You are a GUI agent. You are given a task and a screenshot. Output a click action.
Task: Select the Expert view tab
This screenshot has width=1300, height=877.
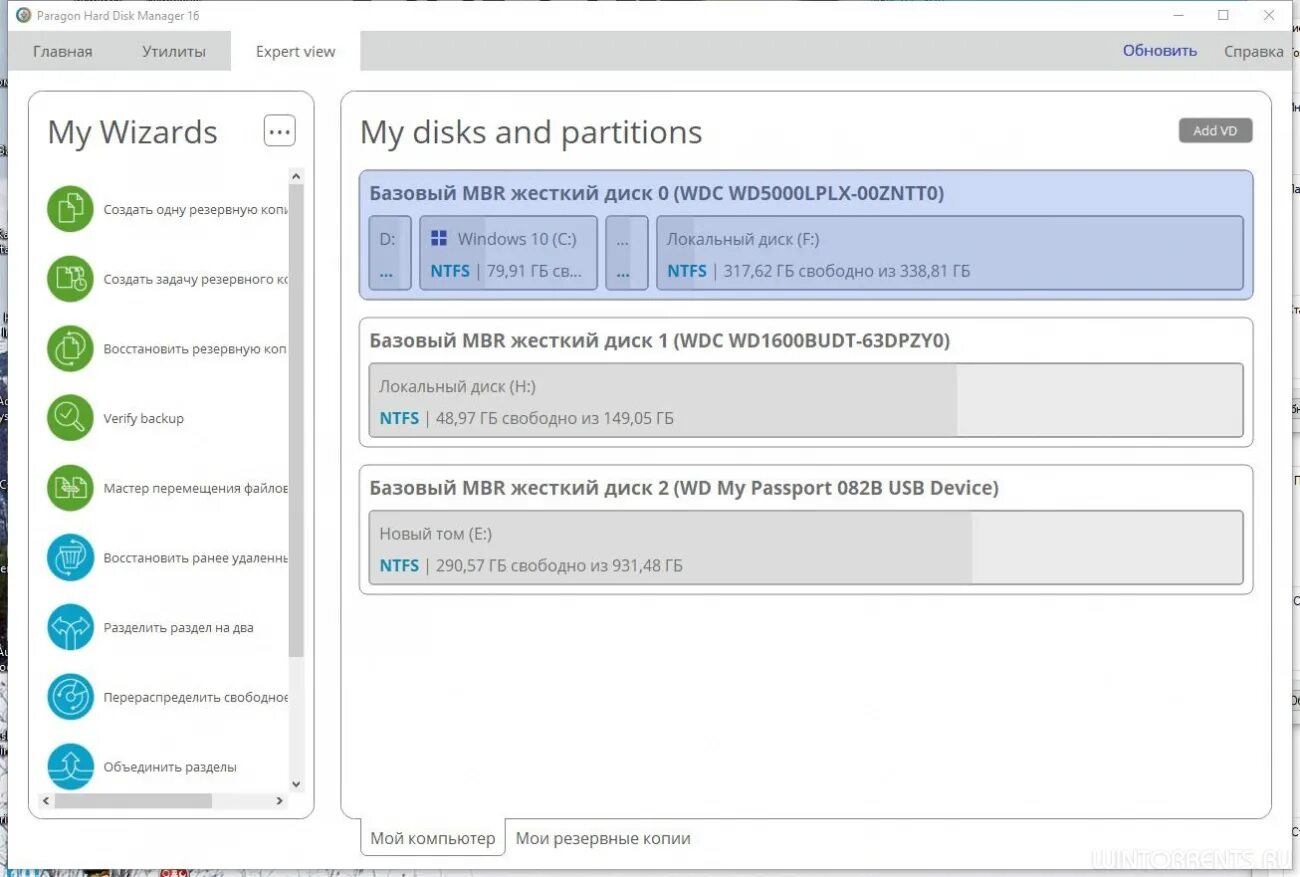point(295,51)
